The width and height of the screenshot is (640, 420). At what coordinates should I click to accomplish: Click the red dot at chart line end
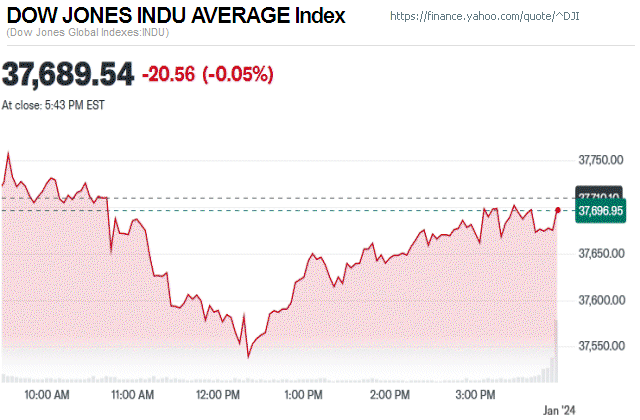pyautogui.click(x=558, y=209)
